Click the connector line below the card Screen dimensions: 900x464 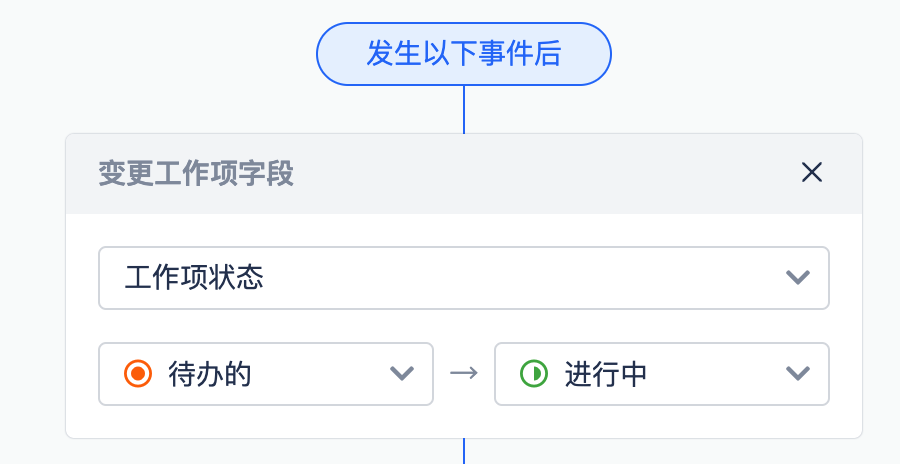point(464,451)
